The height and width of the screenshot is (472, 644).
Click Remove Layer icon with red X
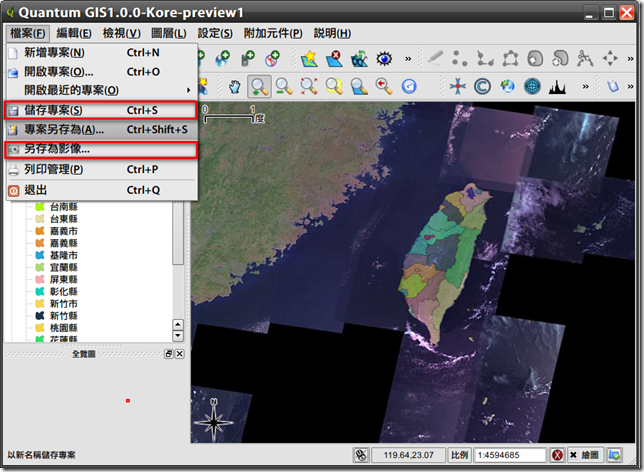(x=335, y=59)
